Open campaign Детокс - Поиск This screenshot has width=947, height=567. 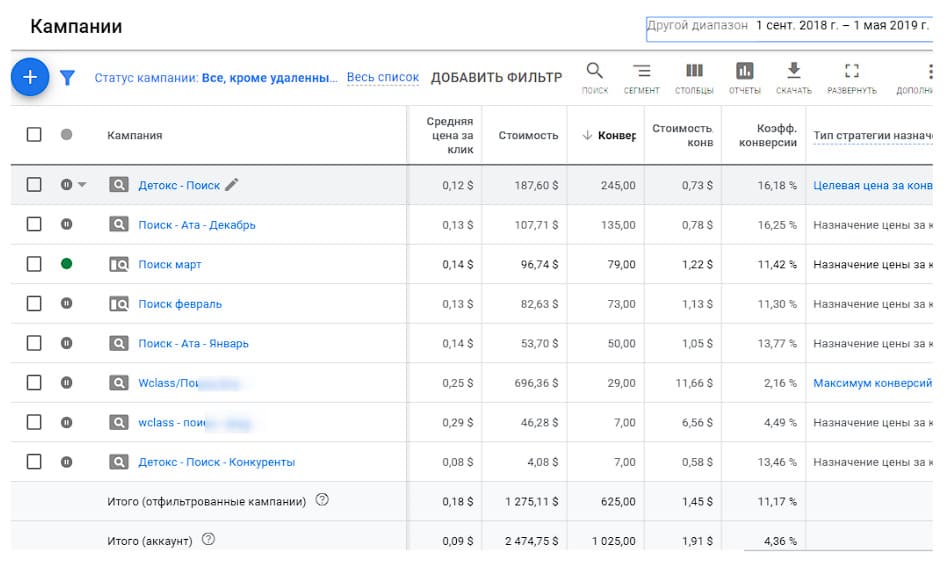click(179, 185)
